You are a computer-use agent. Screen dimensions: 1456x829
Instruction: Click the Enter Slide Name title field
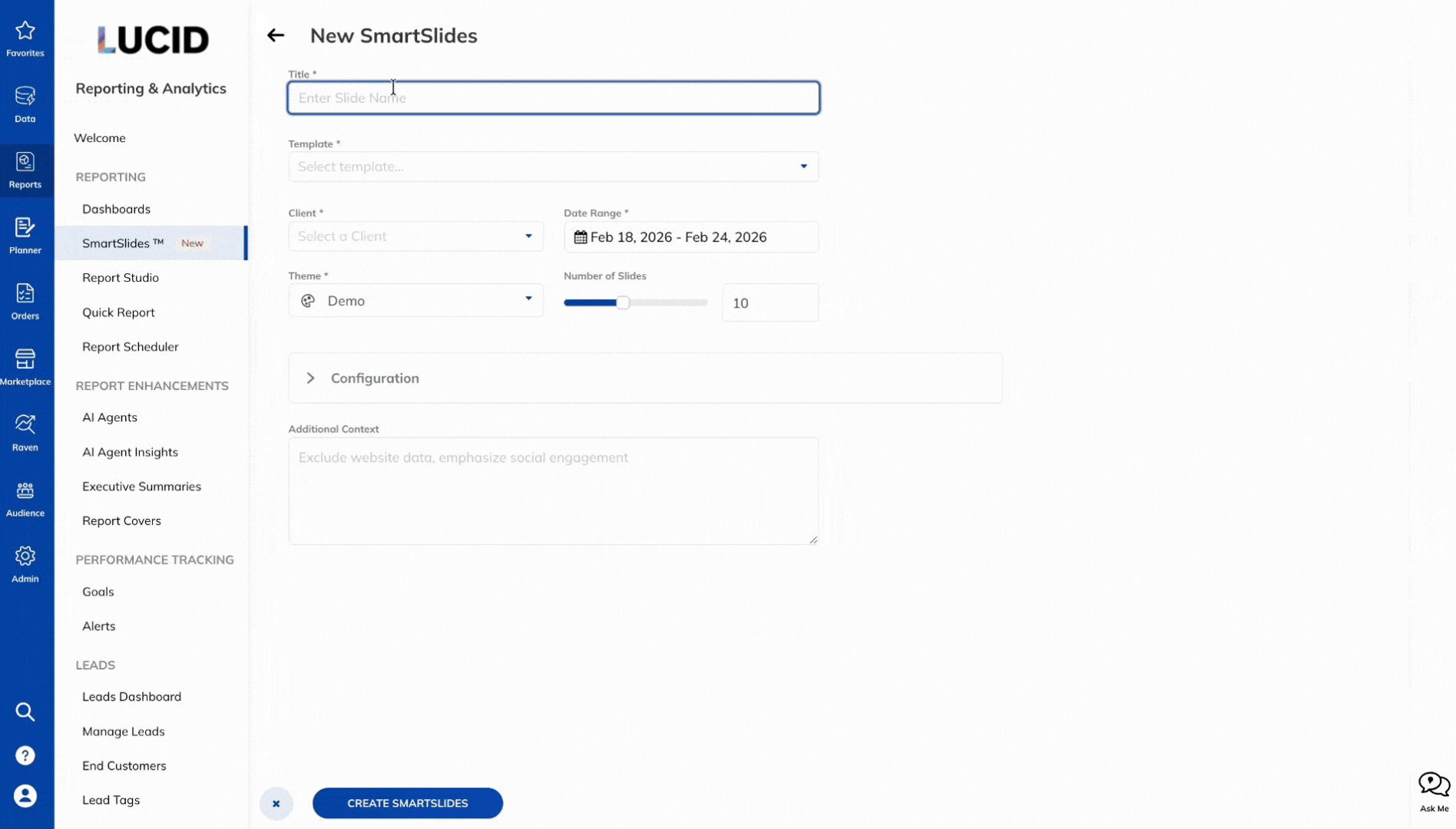(x=553, y=97)
